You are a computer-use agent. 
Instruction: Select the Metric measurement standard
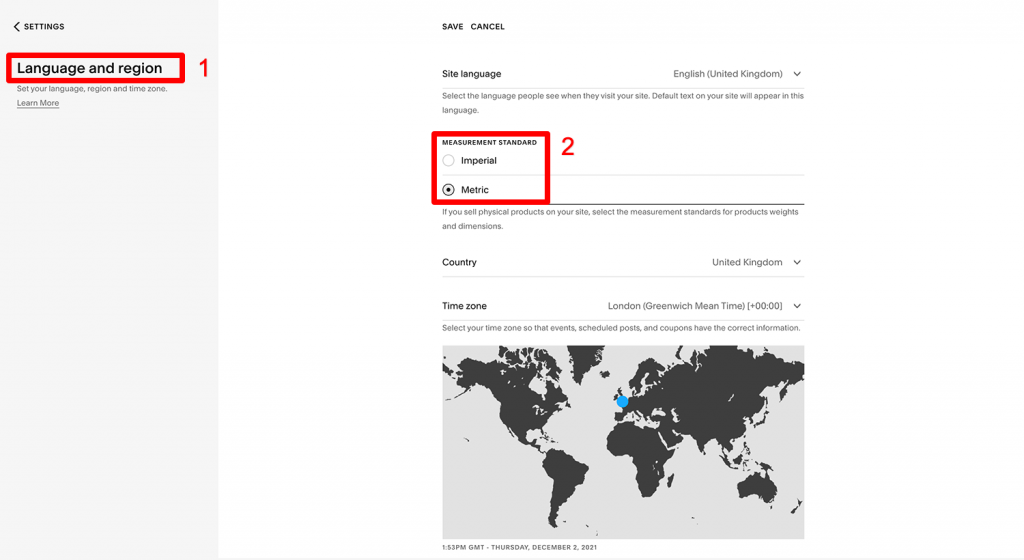tap(449, 190)
